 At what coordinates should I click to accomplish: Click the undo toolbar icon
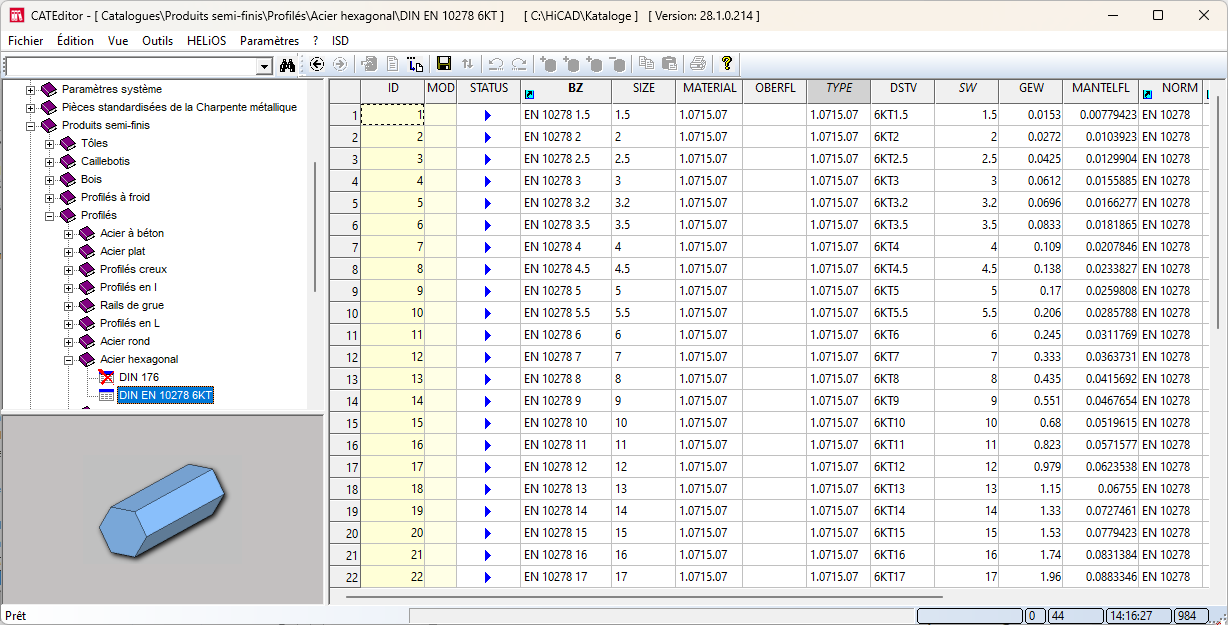pyautogui.click(x=496, y=64)
